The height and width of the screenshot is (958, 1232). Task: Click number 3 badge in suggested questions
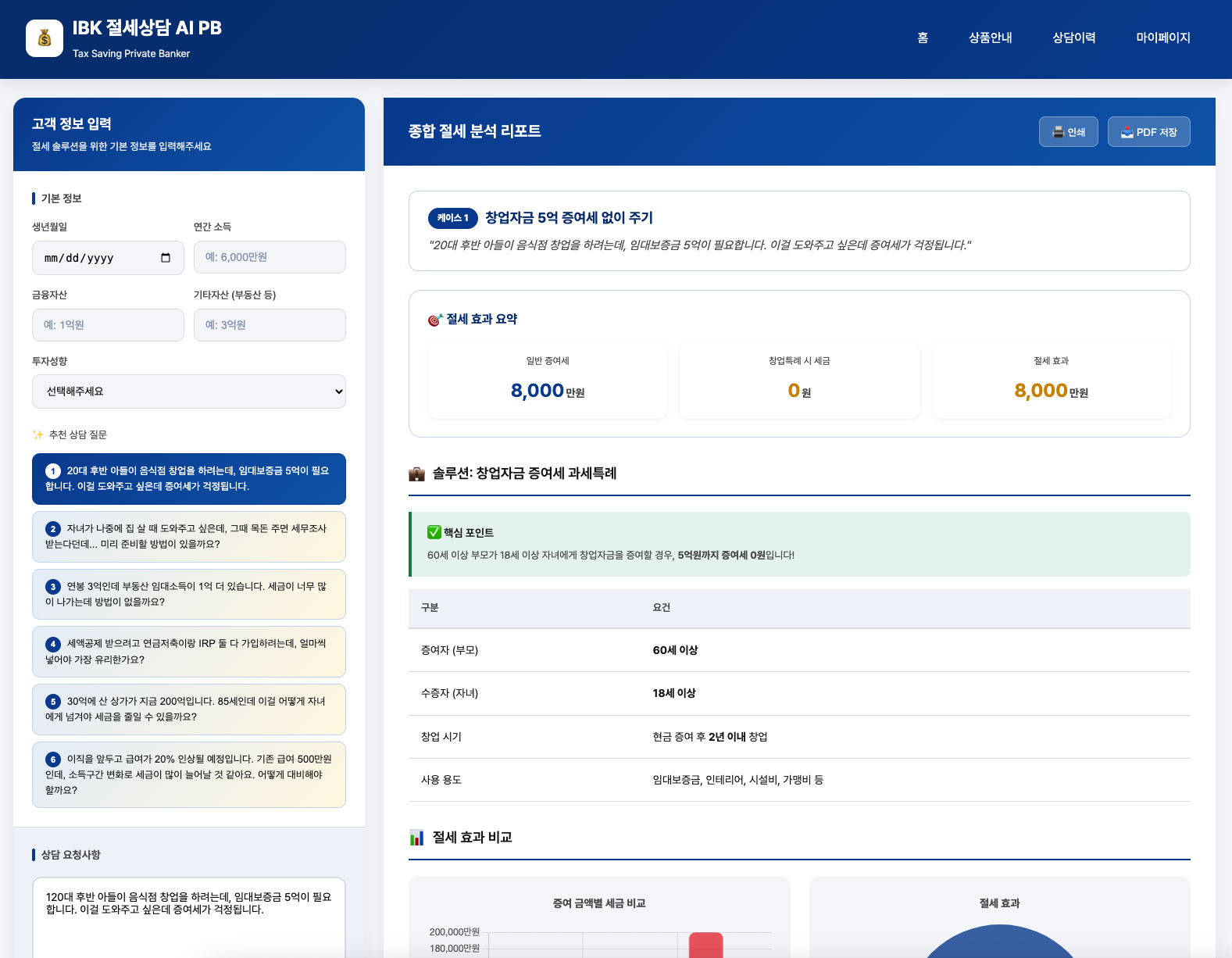click(x=53, y=587)
